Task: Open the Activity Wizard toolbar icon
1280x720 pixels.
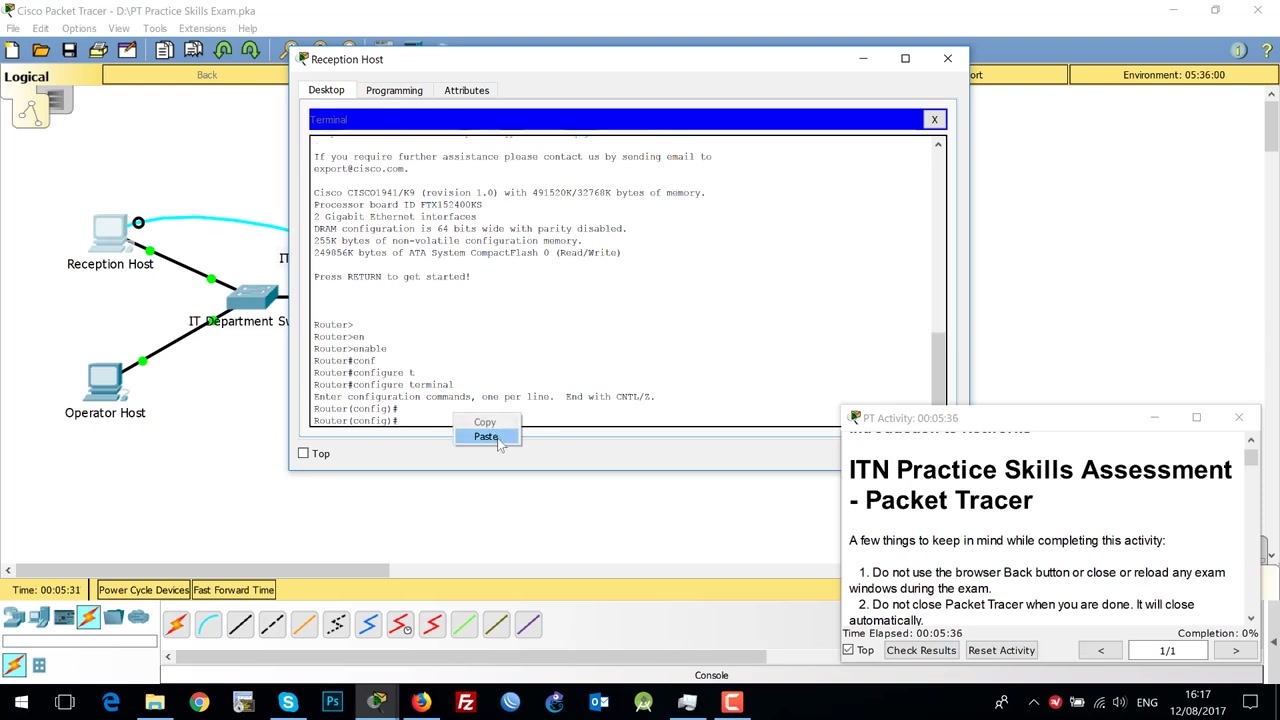Action: pos(127,50)
